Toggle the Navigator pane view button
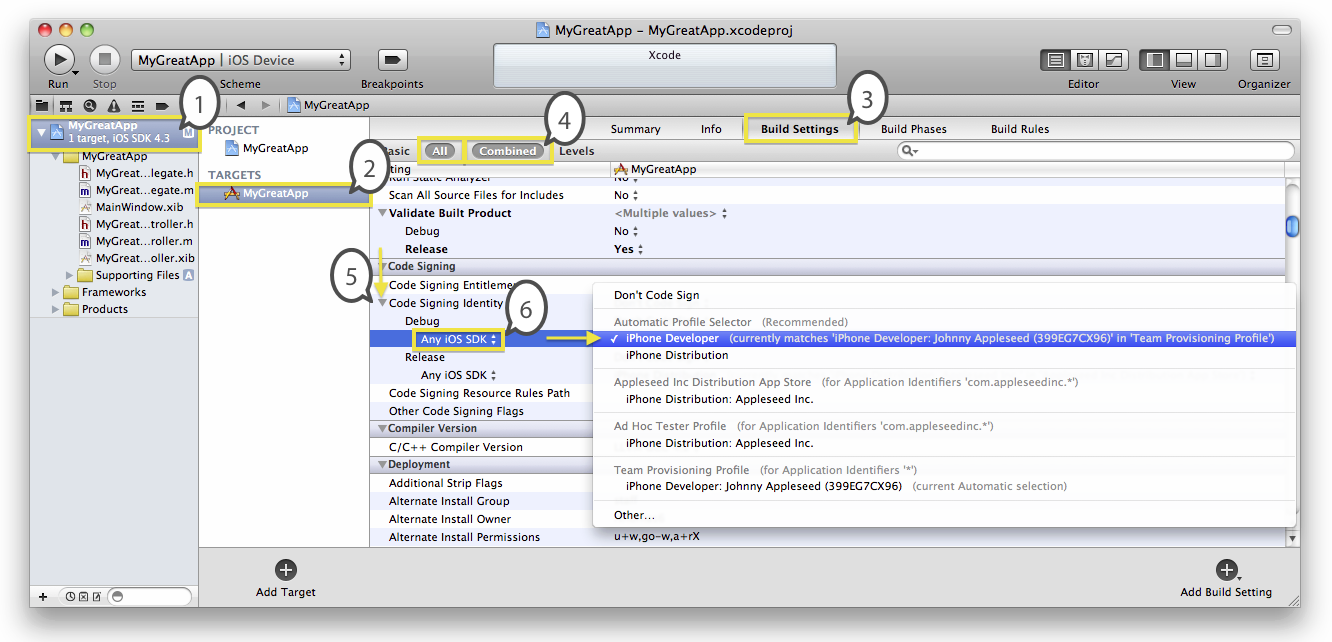The width and height of the screenshot is (1332, 642). coord(1155,60)
